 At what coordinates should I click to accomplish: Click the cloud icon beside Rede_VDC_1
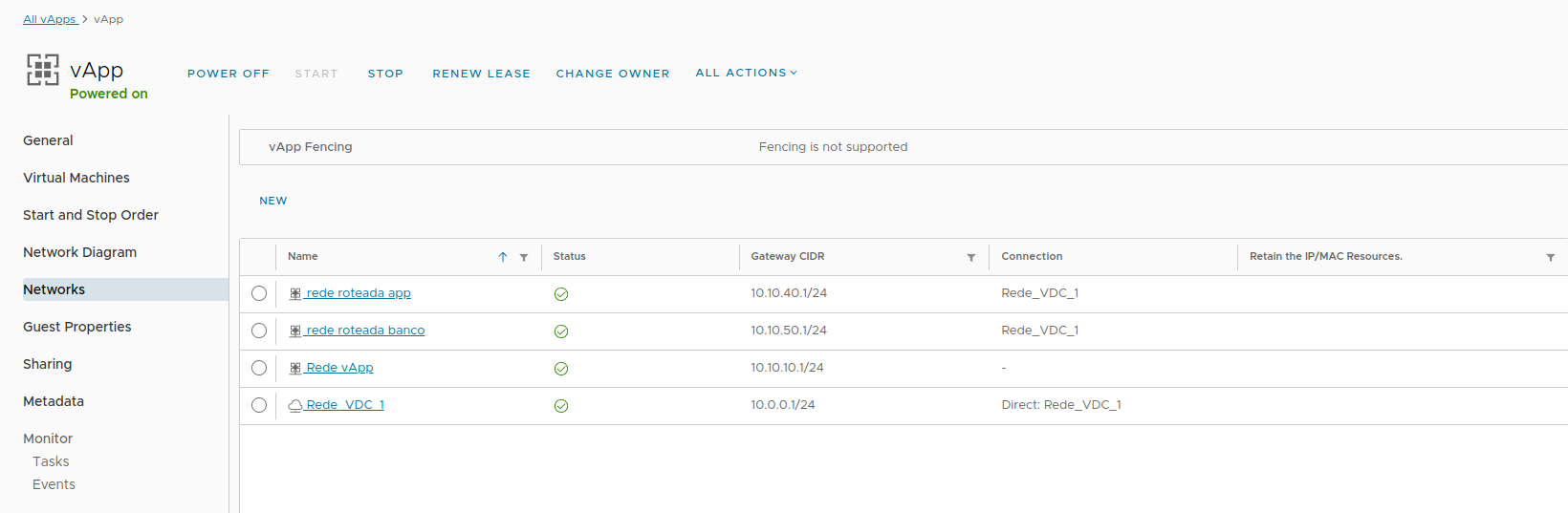pos(295,405)
